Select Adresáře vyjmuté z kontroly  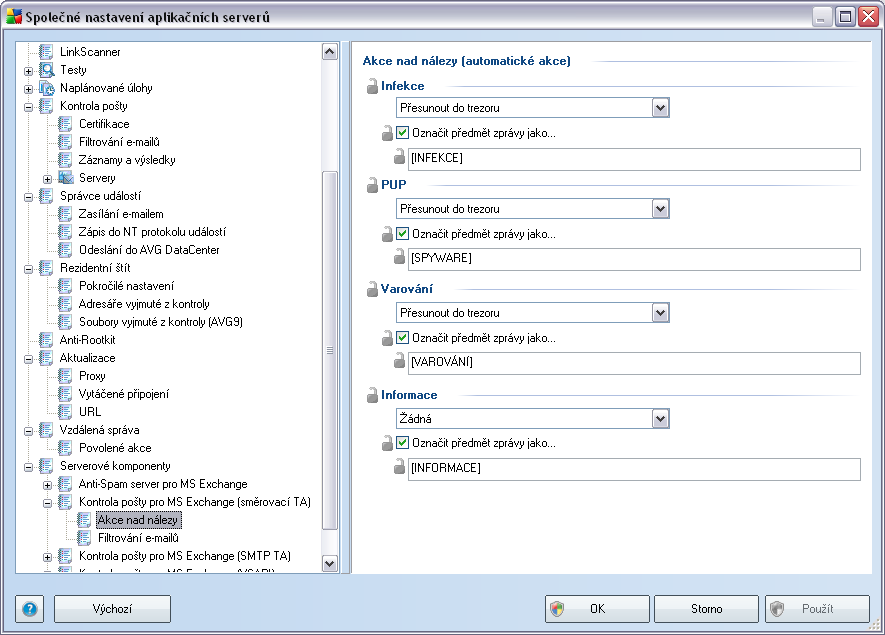(144, 304)
